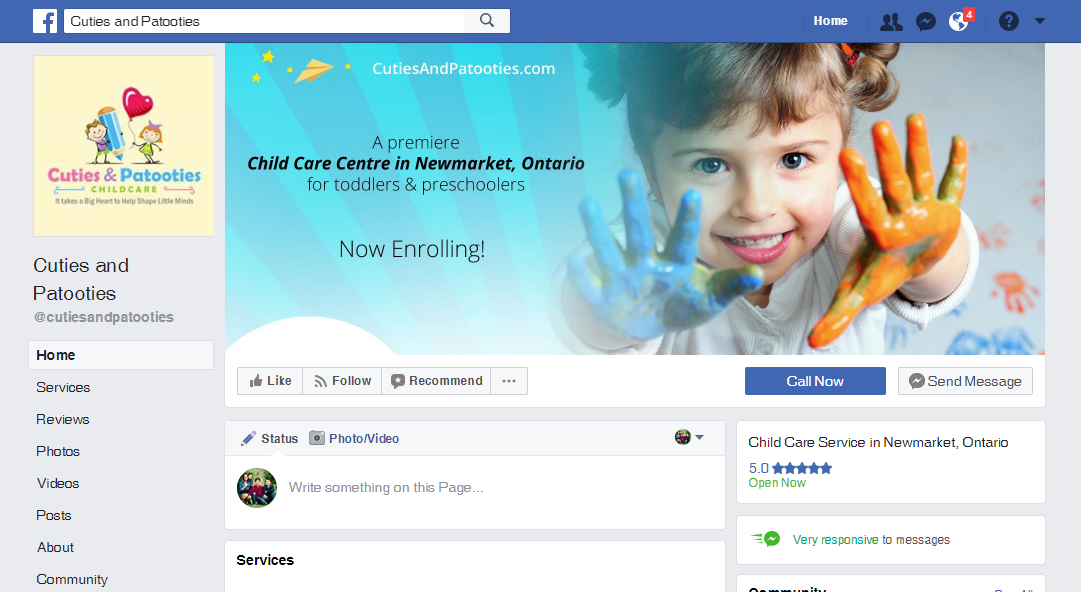
Task: Click the Send Message button
Action: pyautogui.click(x=965, y=381)
